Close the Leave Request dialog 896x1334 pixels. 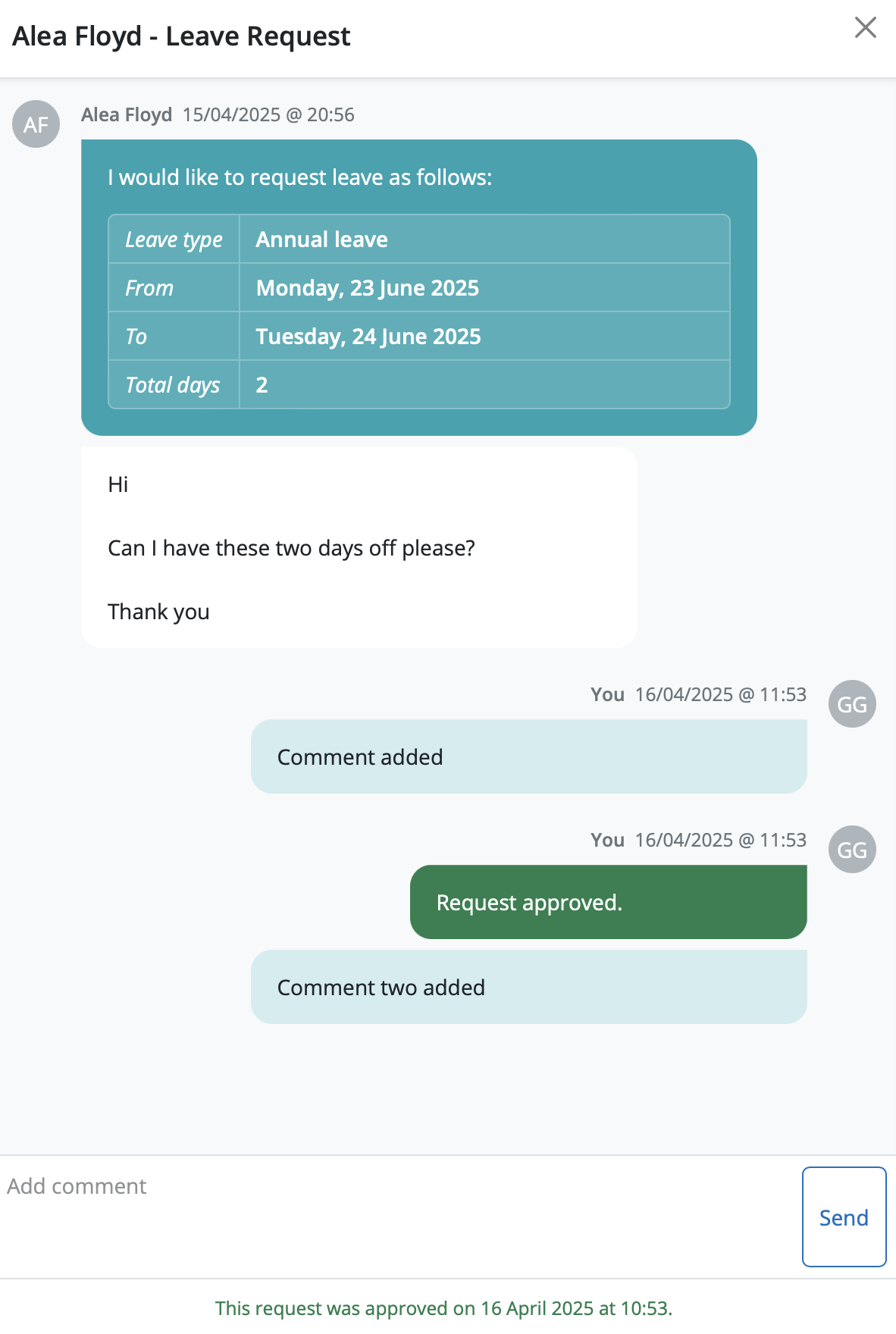click(x=865, y=28)
